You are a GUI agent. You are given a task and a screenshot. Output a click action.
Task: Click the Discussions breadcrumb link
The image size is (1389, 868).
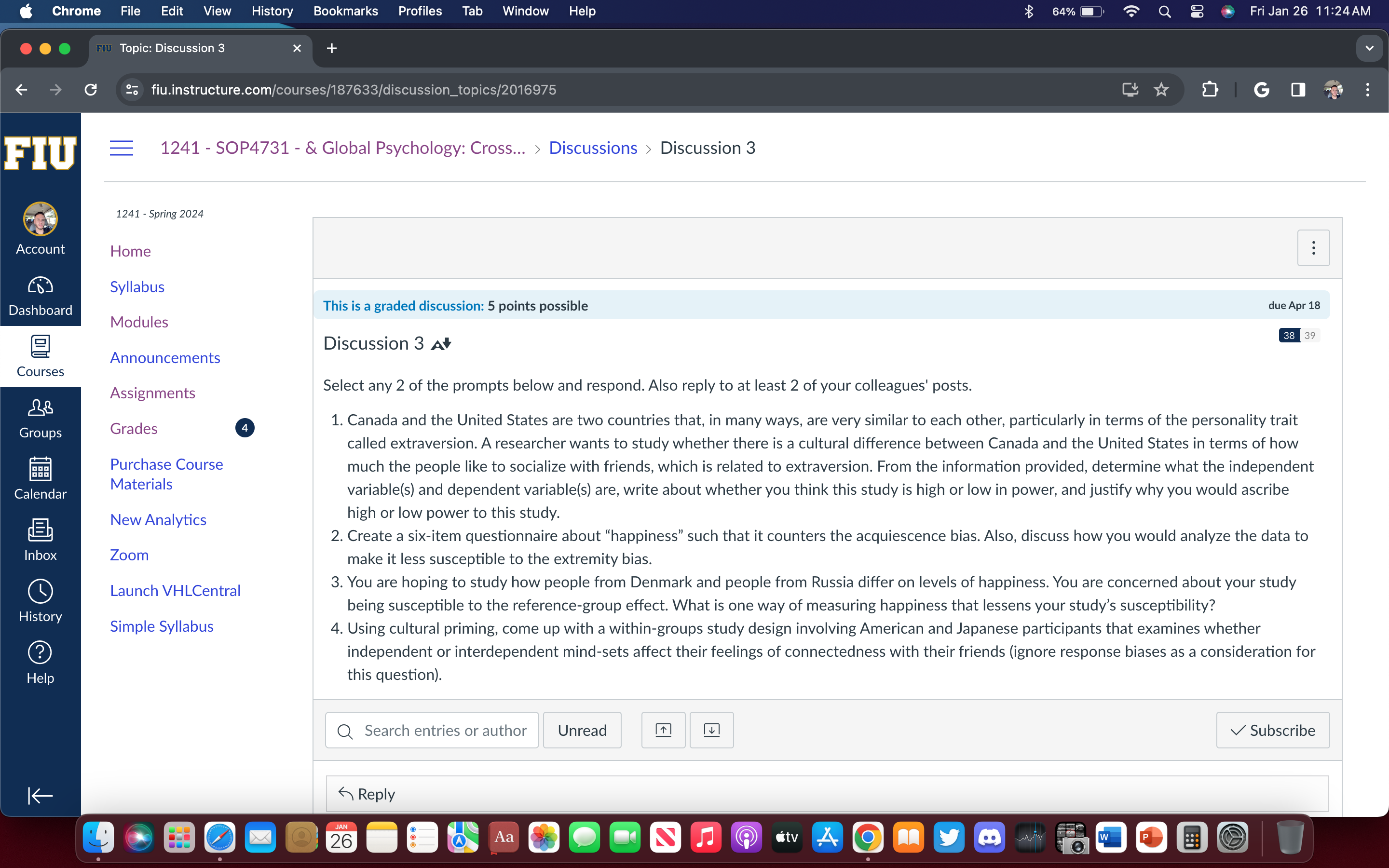point(592,148)
